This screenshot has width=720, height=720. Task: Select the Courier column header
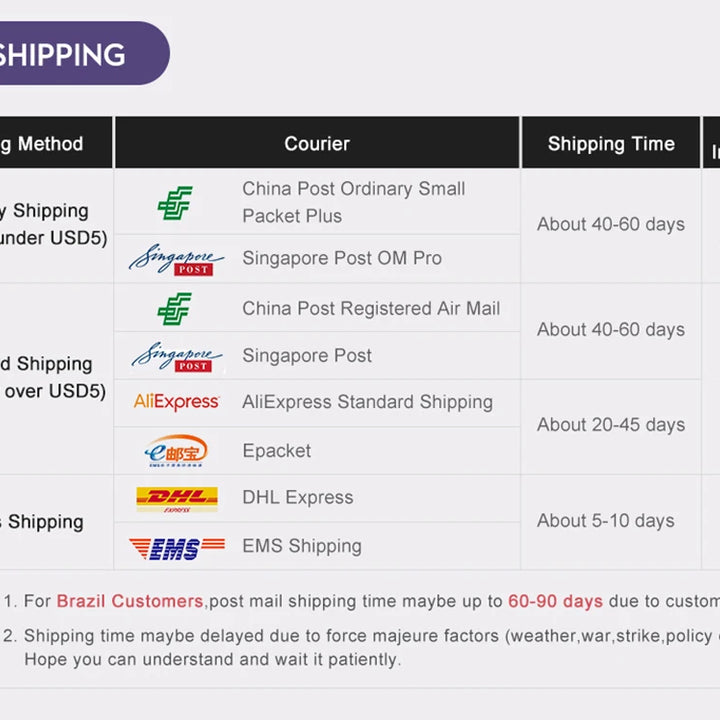tap(317, 144)
